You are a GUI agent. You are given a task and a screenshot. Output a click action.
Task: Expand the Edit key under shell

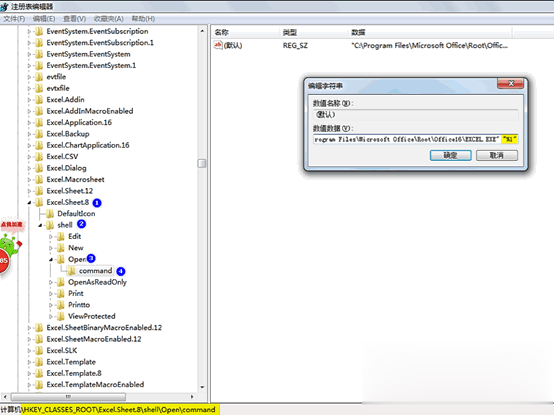(51, 237)
